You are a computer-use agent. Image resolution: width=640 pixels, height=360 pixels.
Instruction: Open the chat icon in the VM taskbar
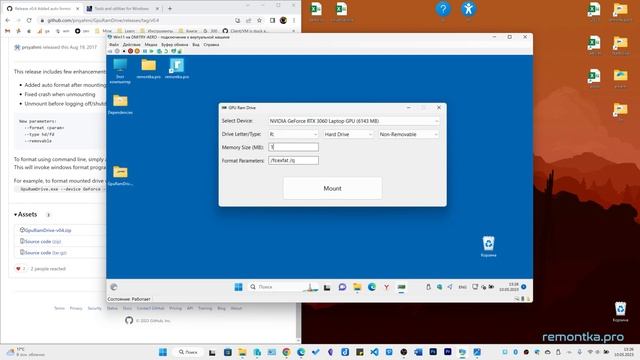coord(342,287)
